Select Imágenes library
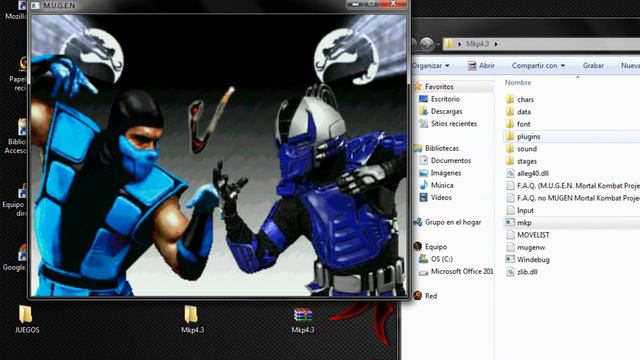Viewport: 640px width, 360px height. [446, 173]
